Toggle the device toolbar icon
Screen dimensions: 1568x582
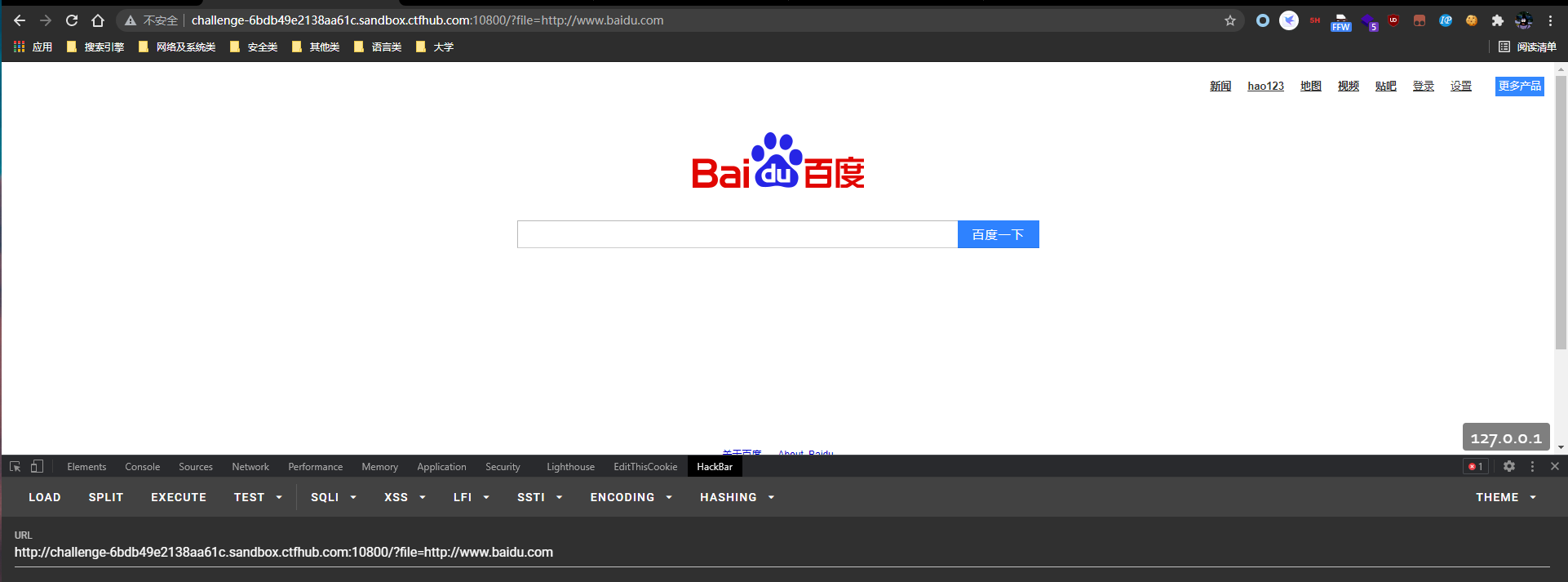37,466
